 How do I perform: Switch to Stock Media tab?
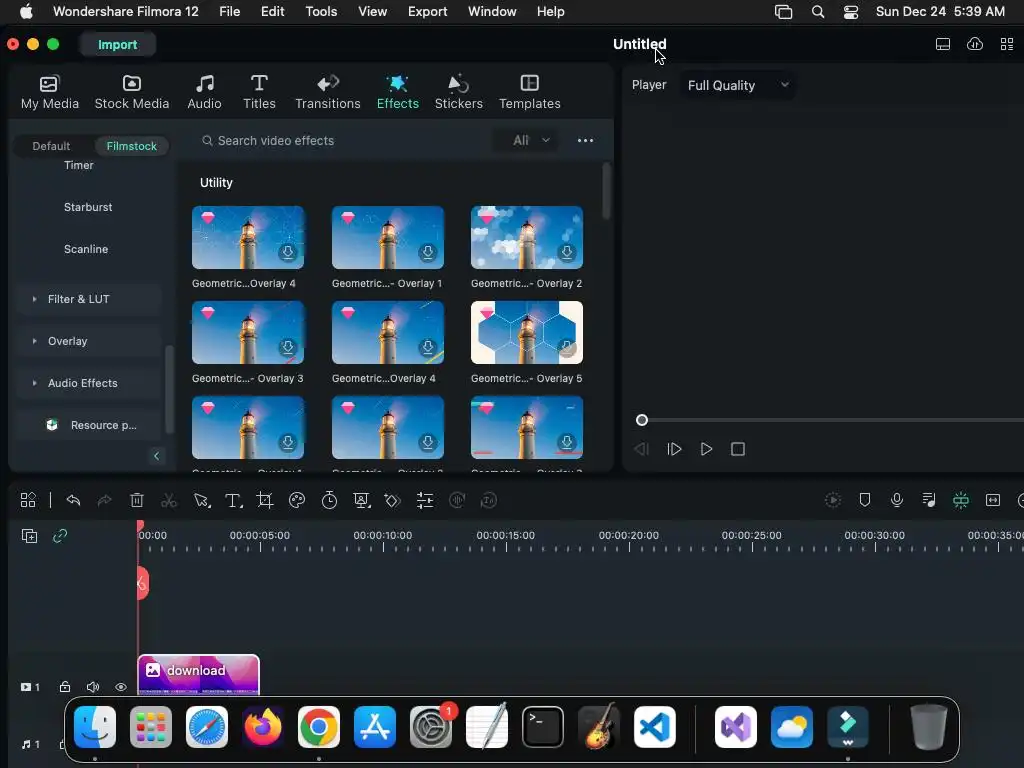131,92
